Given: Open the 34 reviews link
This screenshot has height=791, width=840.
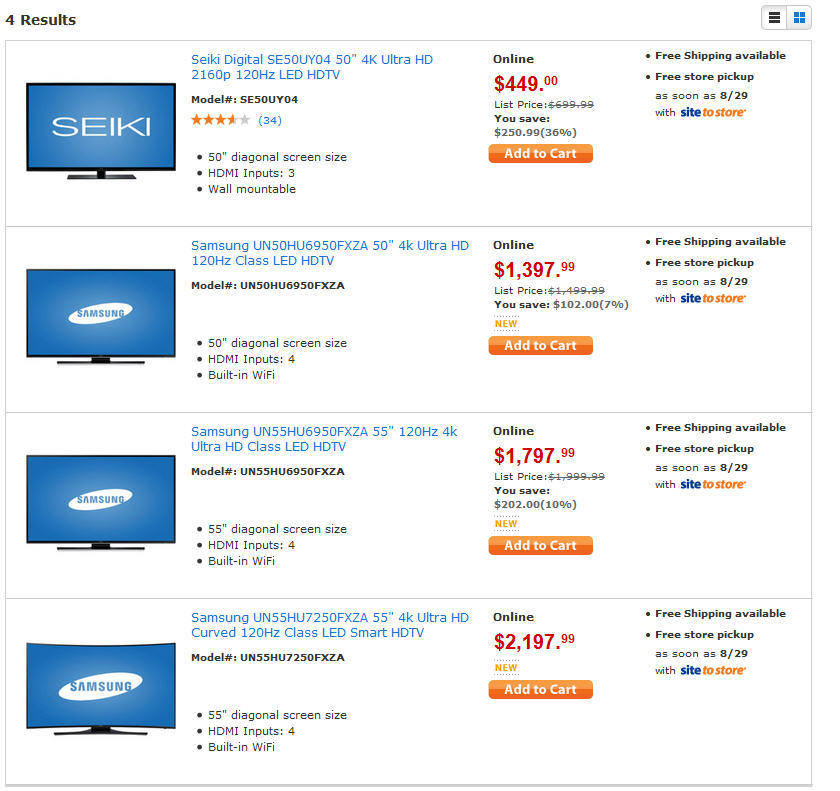Looking at the screenshot, I should coord(269,120).
